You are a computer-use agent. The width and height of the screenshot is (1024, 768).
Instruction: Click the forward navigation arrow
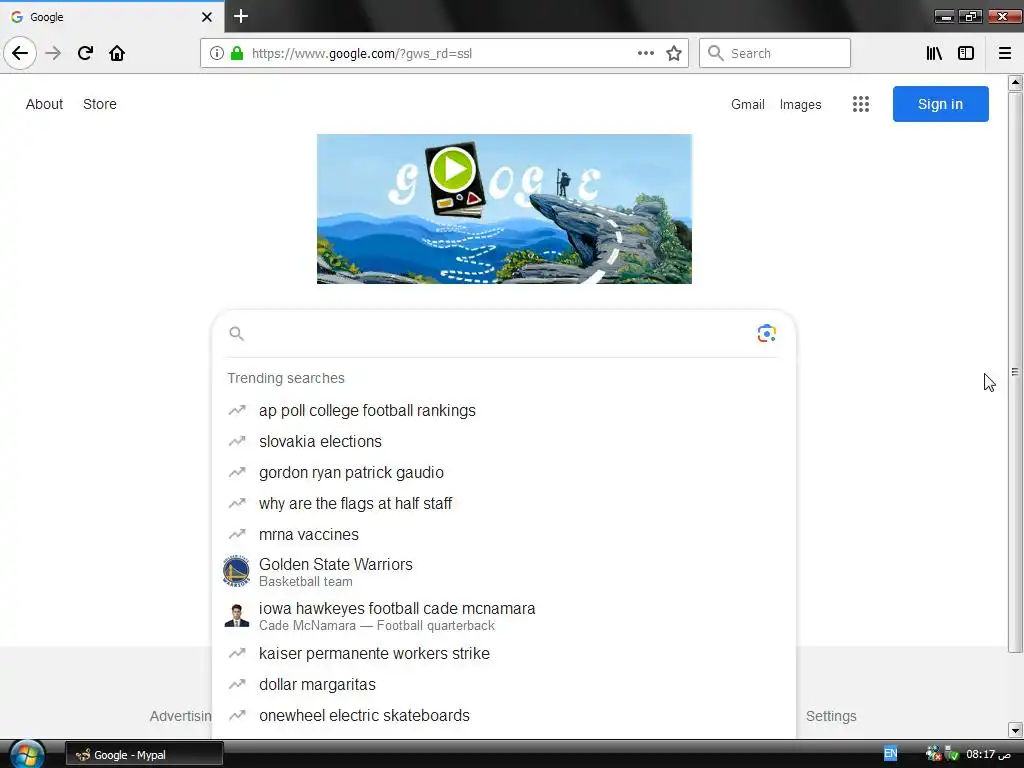53,53
